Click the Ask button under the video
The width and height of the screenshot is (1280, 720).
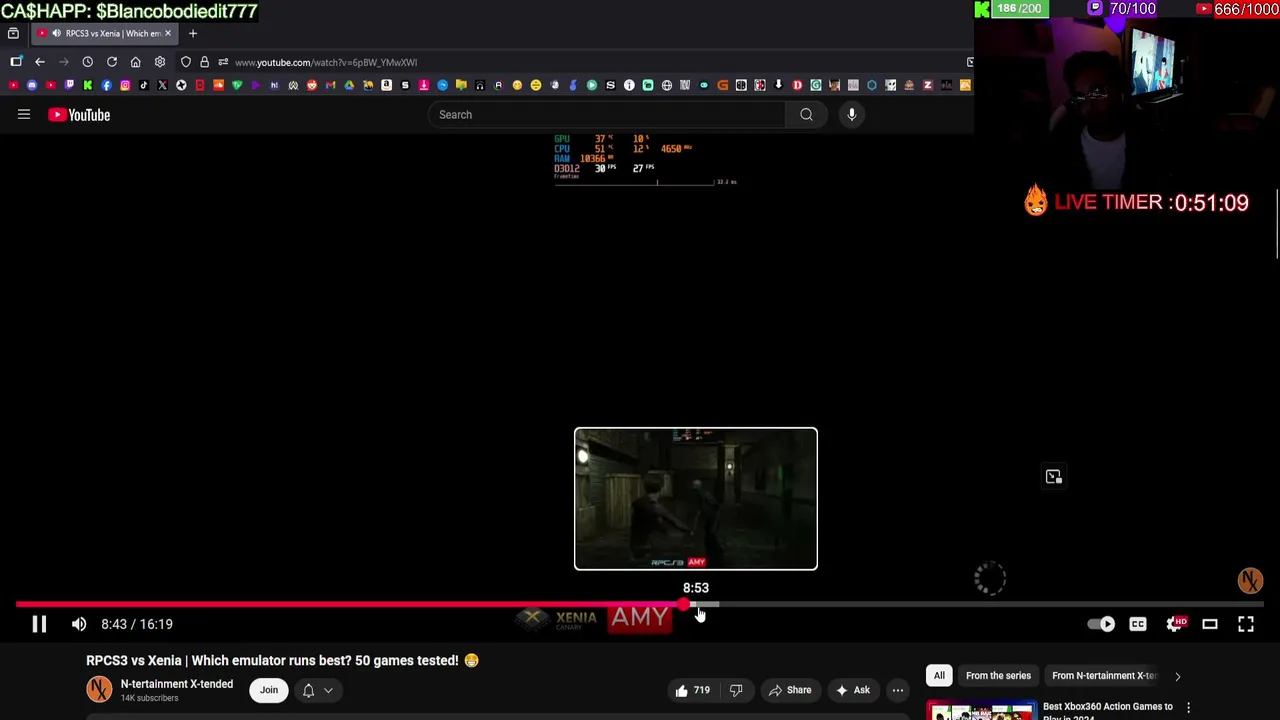[x=851, y=690]
